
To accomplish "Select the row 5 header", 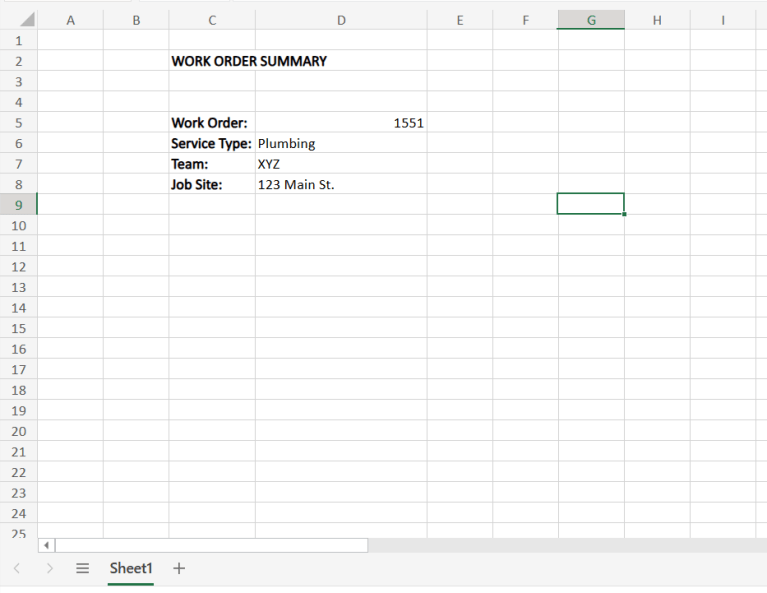I will coord(18,123).
